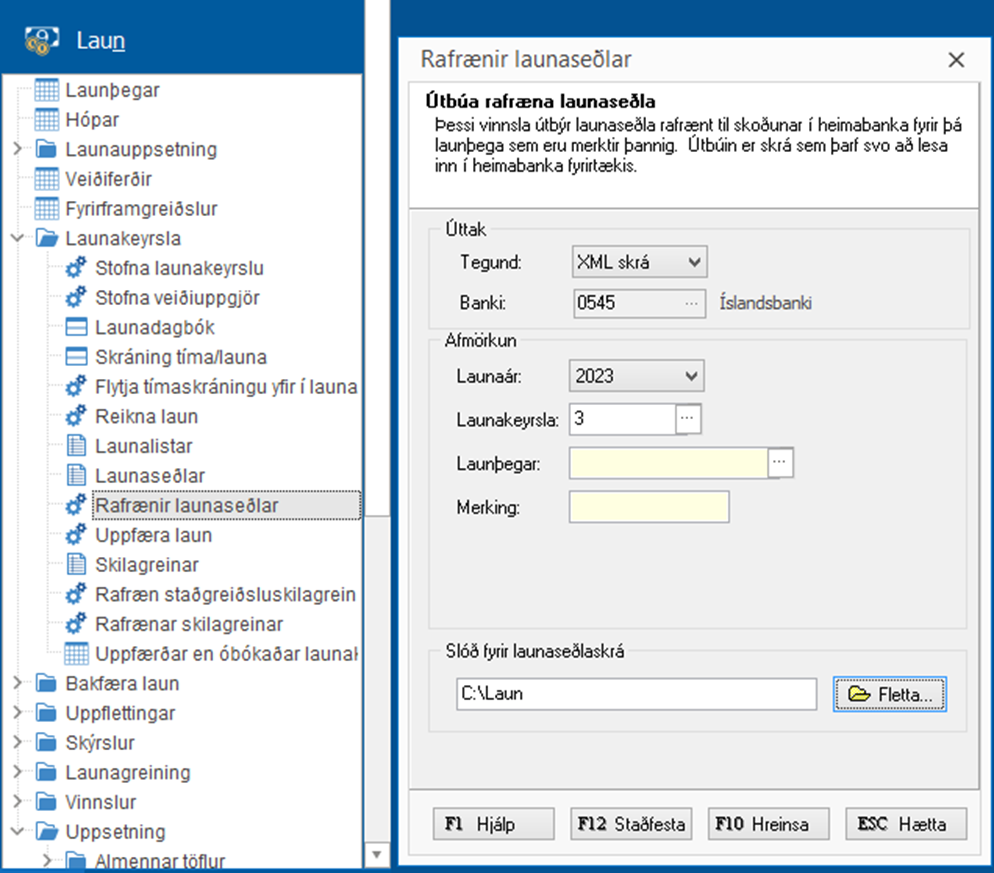This screenshot has height=873, width=994.
Task: Click the table icon next to Launþegar
Action: click(47, 90)
